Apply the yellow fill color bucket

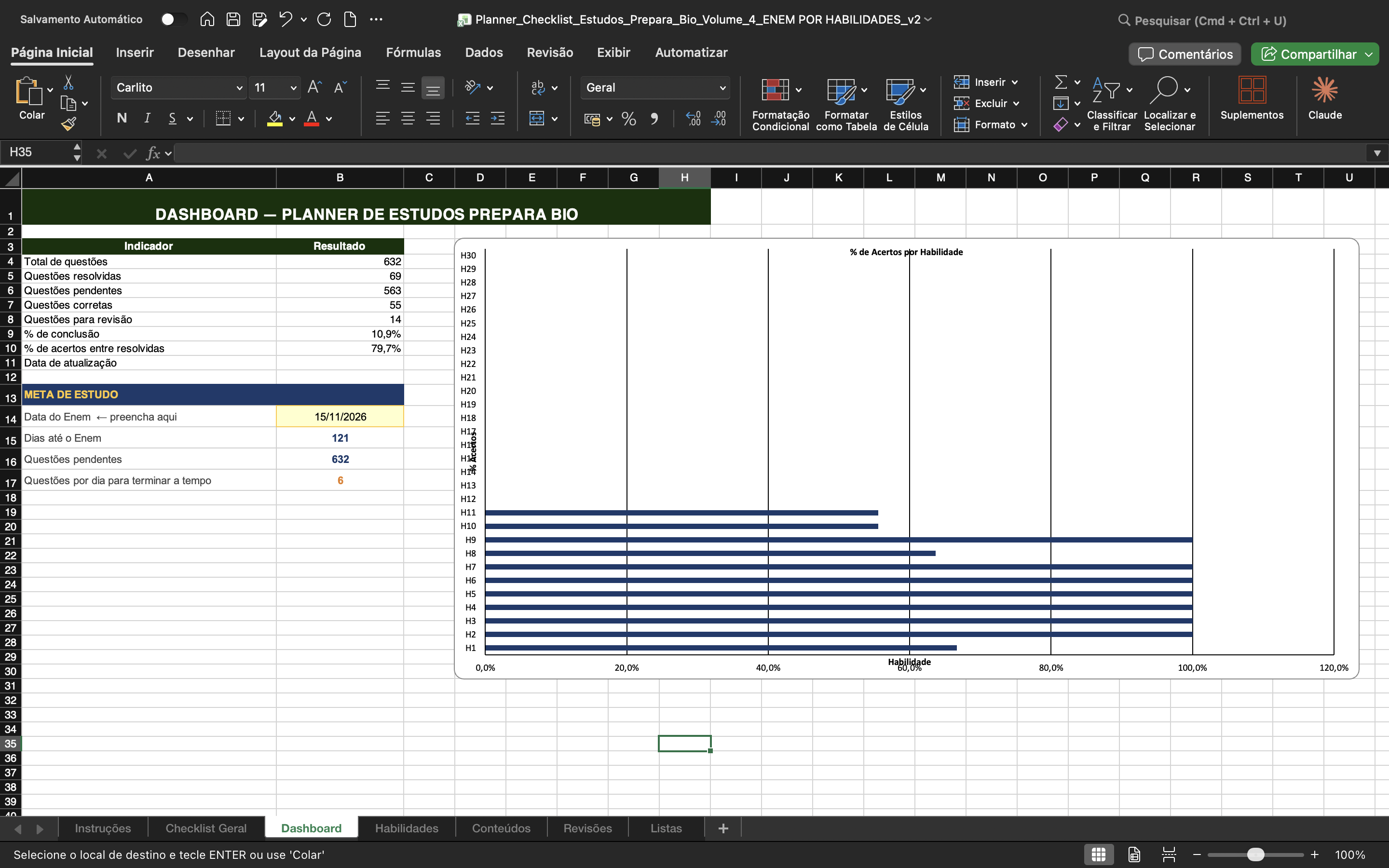tap(275, 118)
